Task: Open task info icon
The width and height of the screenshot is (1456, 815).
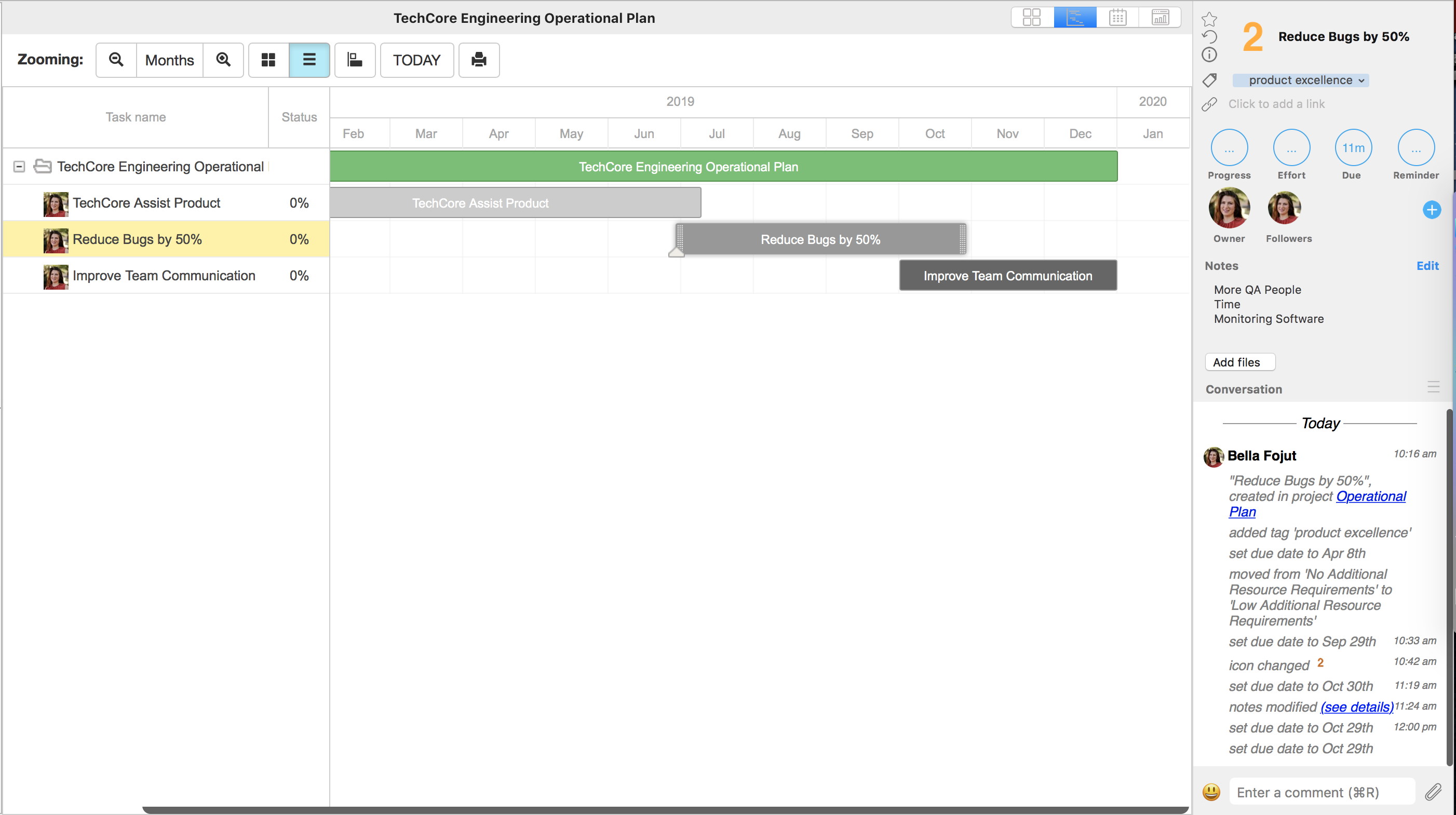Action: tap(1209, 55)
